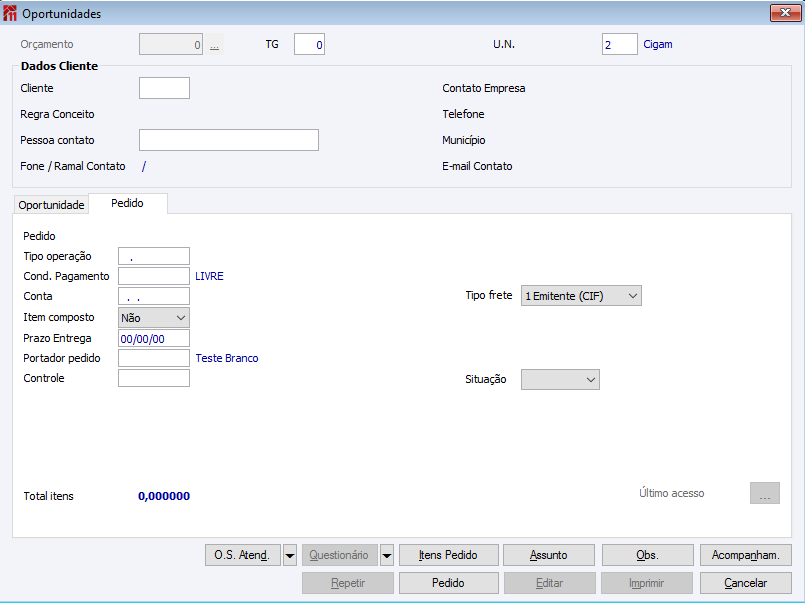Click the Controle input field

click(x=154, y=378)
